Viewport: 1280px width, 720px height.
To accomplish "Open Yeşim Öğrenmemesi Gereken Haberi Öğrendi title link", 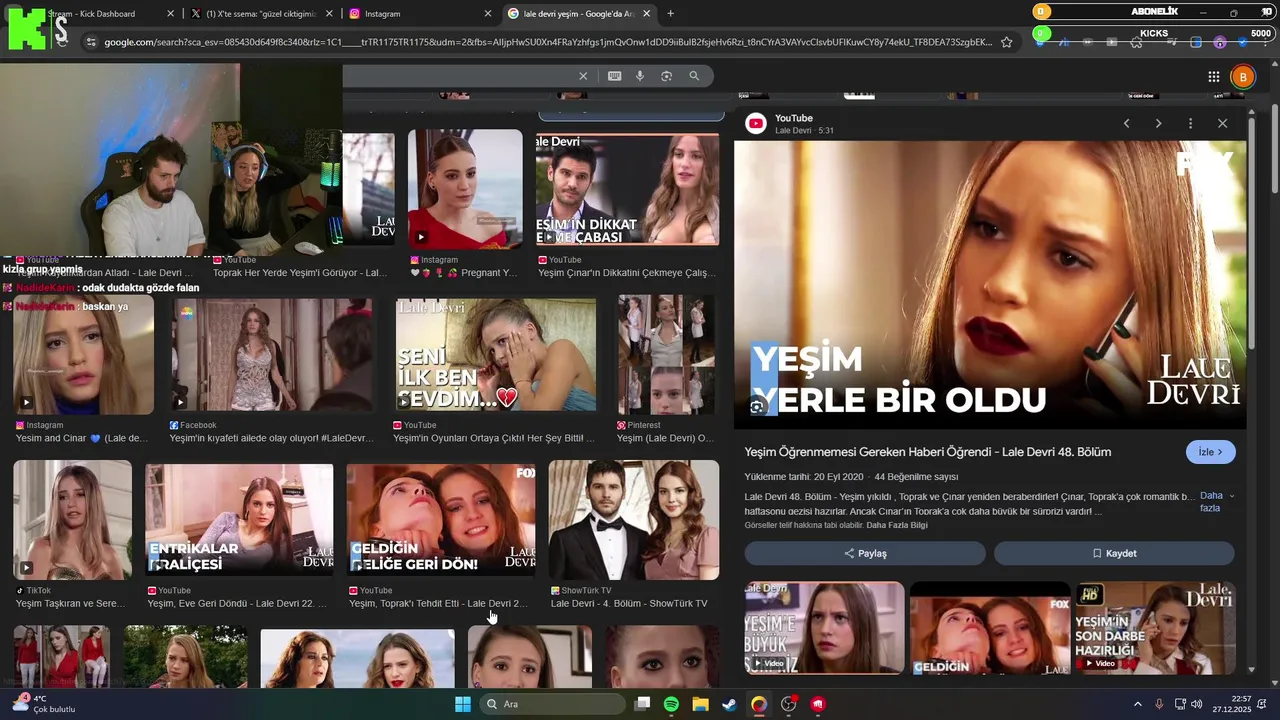I will [927, 452].
